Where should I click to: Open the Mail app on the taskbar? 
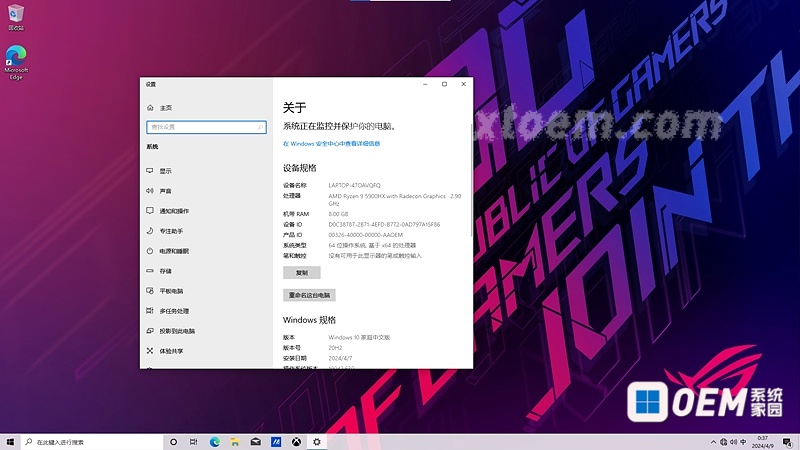pos(256,442)
